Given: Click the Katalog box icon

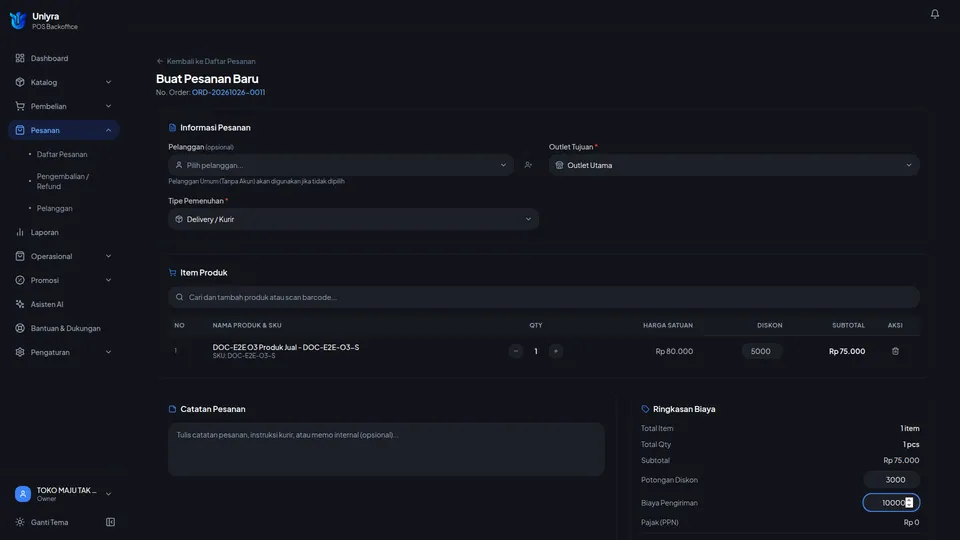Looking at the screenshot, I should [x=20, y=82].
